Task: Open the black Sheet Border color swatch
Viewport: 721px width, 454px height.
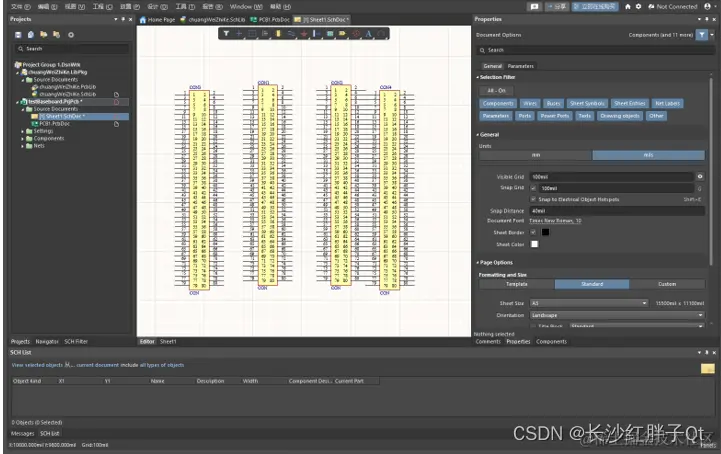Action: 545,232
